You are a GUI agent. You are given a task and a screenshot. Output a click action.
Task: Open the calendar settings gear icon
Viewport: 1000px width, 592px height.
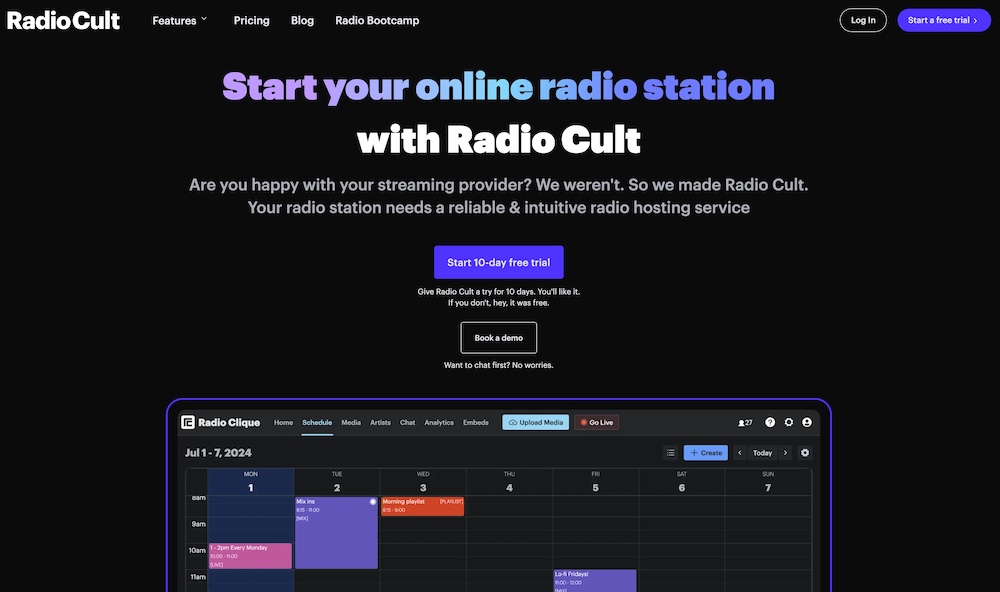804,452
